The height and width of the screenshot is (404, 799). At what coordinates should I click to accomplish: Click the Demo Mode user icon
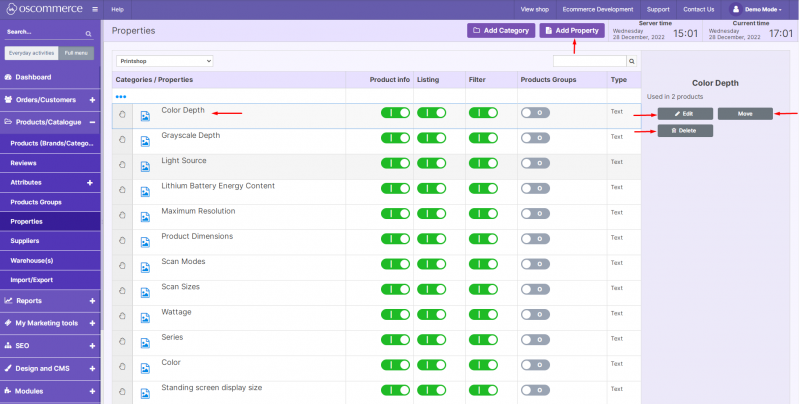pyautogui.click(x=736, y=9)
